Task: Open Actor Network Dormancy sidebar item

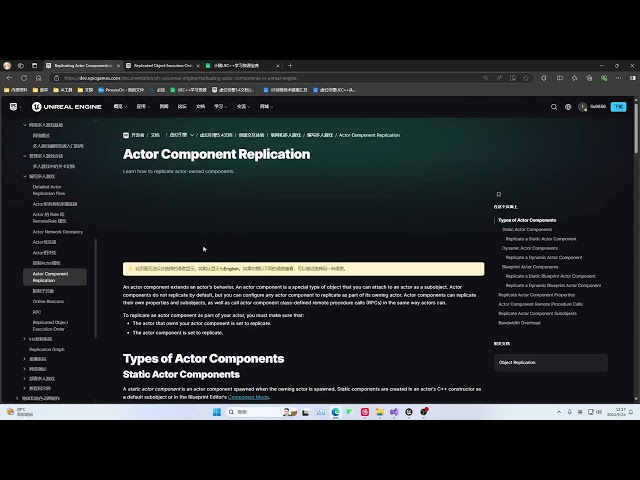Action: 58,232
